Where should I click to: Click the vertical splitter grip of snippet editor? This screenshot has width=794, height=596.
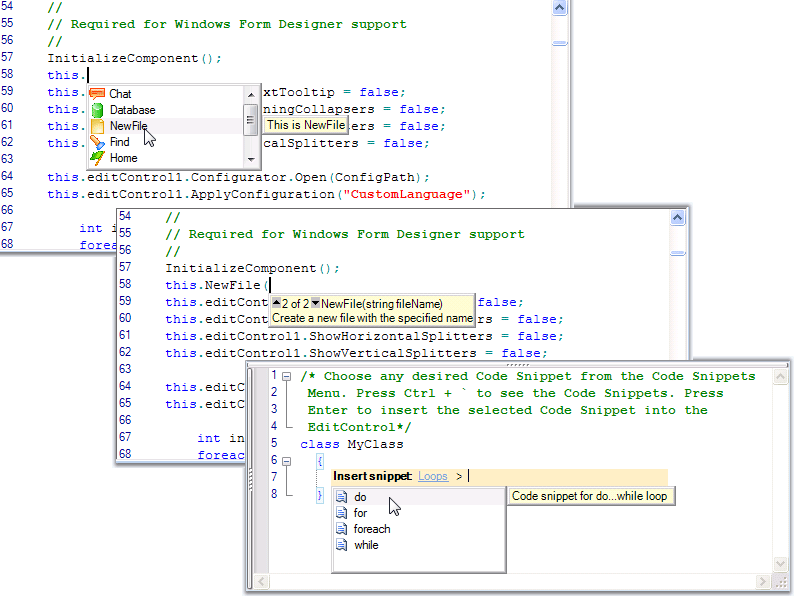[x=250, y=479]
